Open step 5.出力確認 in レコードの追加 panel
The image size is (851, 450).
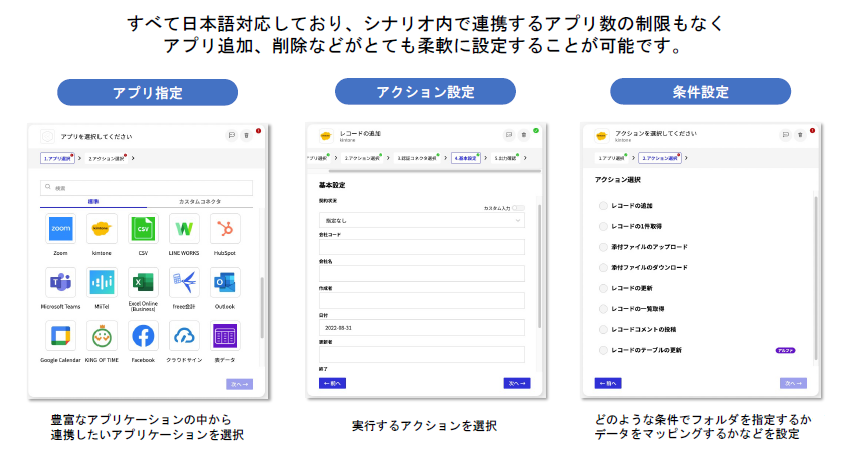tap(505, 158)
